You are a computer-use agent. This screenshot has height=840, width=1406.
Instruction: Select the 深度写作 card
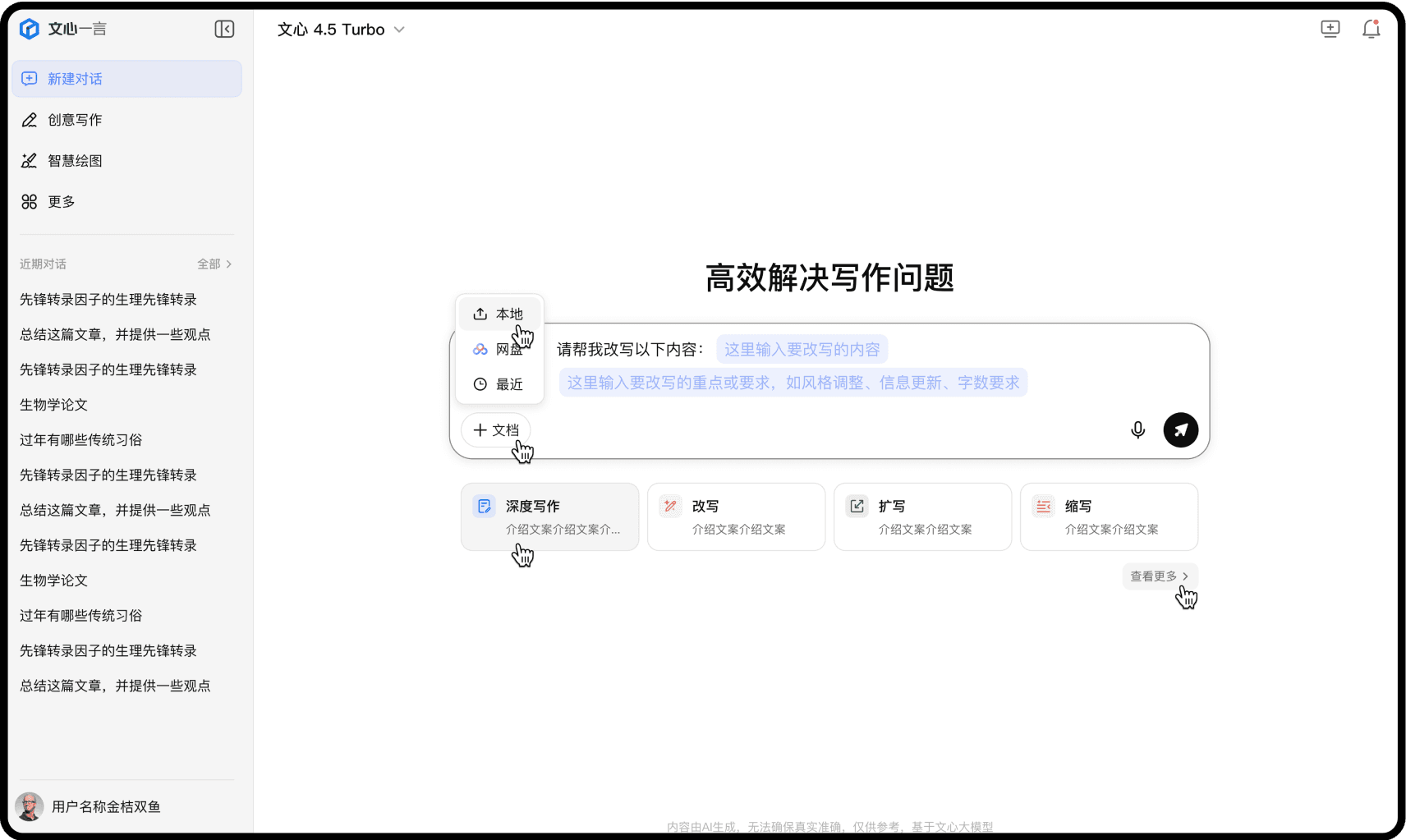(x=549, y=516)
